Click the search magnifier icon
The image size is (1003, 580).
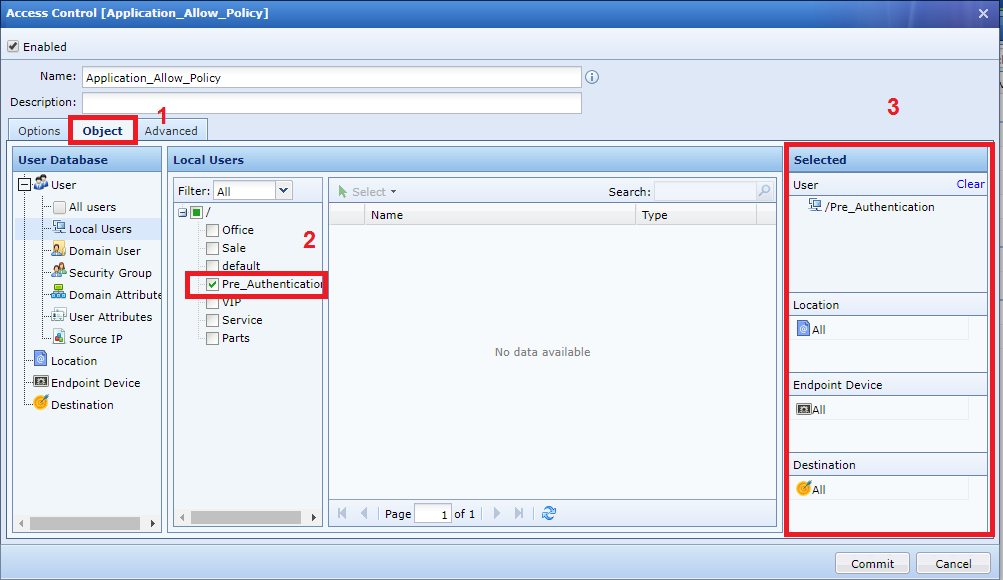(764, 191)
